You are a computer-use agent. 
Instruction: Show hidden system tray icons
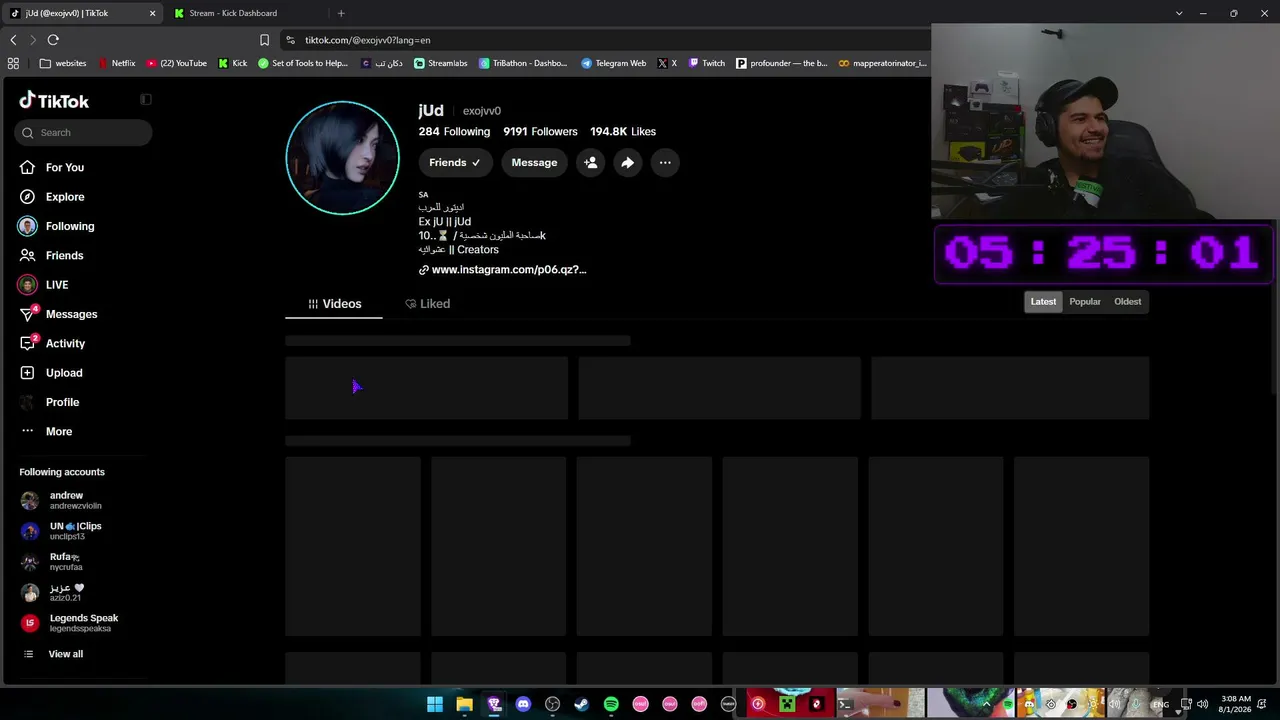[986, 704]
